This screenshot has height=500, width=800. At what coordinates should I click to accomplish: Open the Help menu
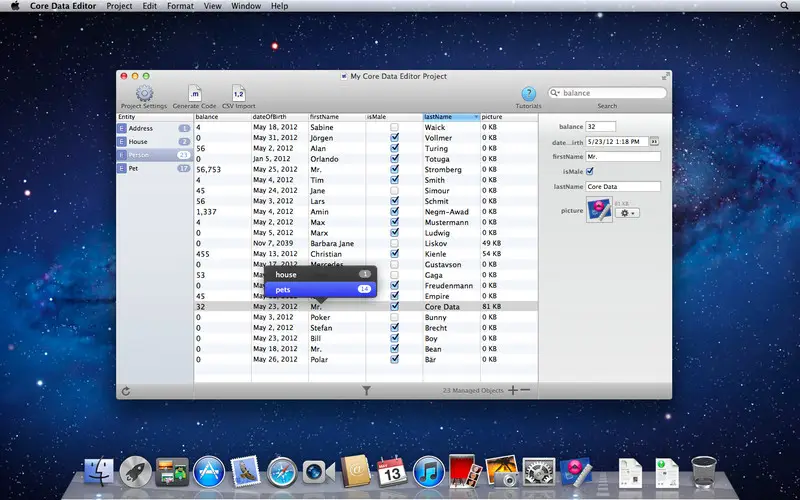click(x=279, y=6)
